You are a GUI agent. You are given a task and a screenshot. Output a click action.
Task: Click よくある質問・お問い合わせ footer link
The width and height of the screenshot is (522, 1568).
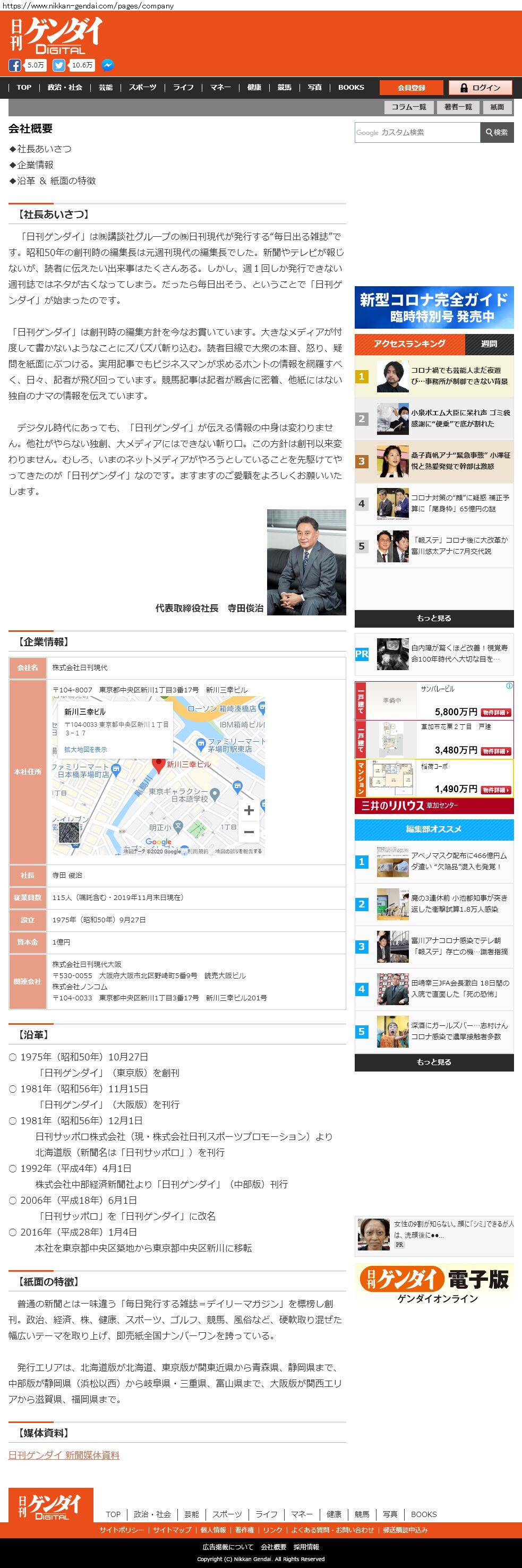click(332, 1530)
